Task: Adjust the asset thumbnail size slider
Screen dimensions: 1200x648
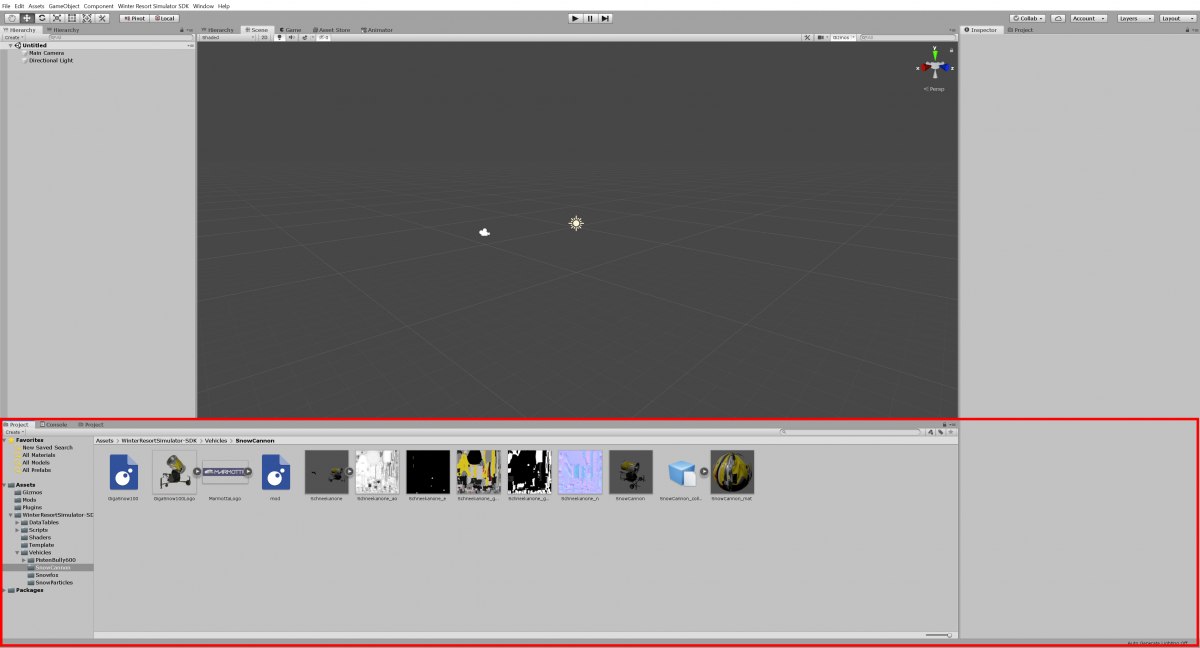Action: coord(939,635)
